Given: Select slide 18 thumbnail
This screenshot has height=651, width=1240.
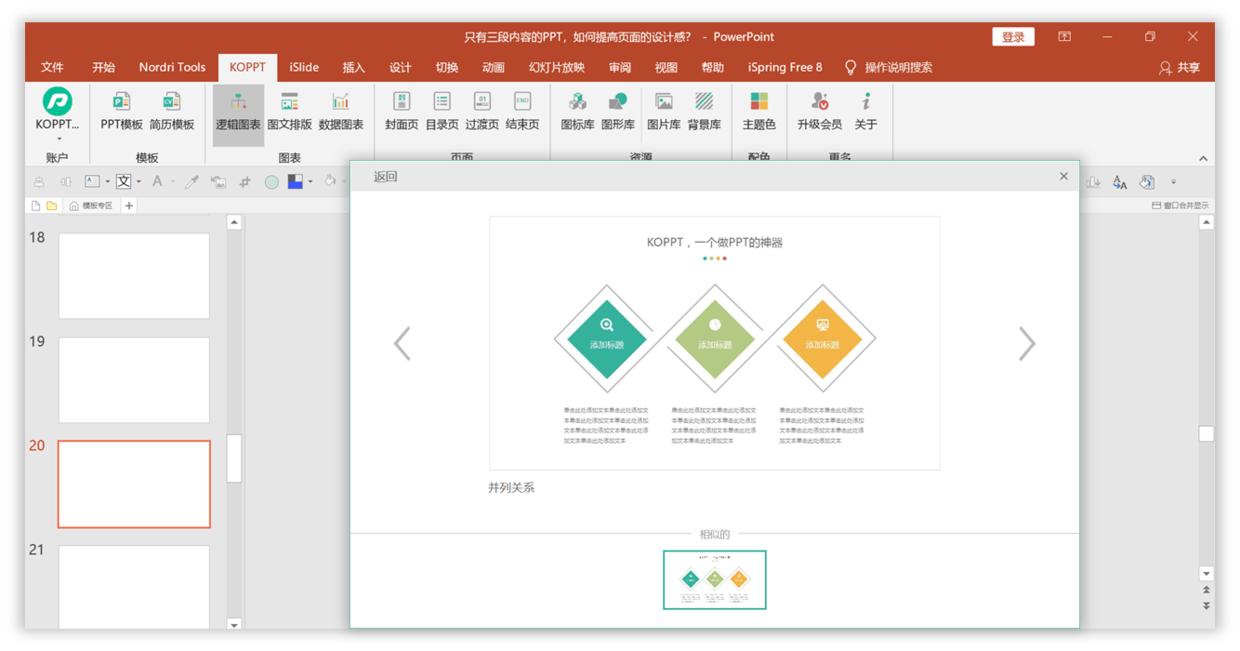Looking at the screenshot, I should click(x=134, y=276).
